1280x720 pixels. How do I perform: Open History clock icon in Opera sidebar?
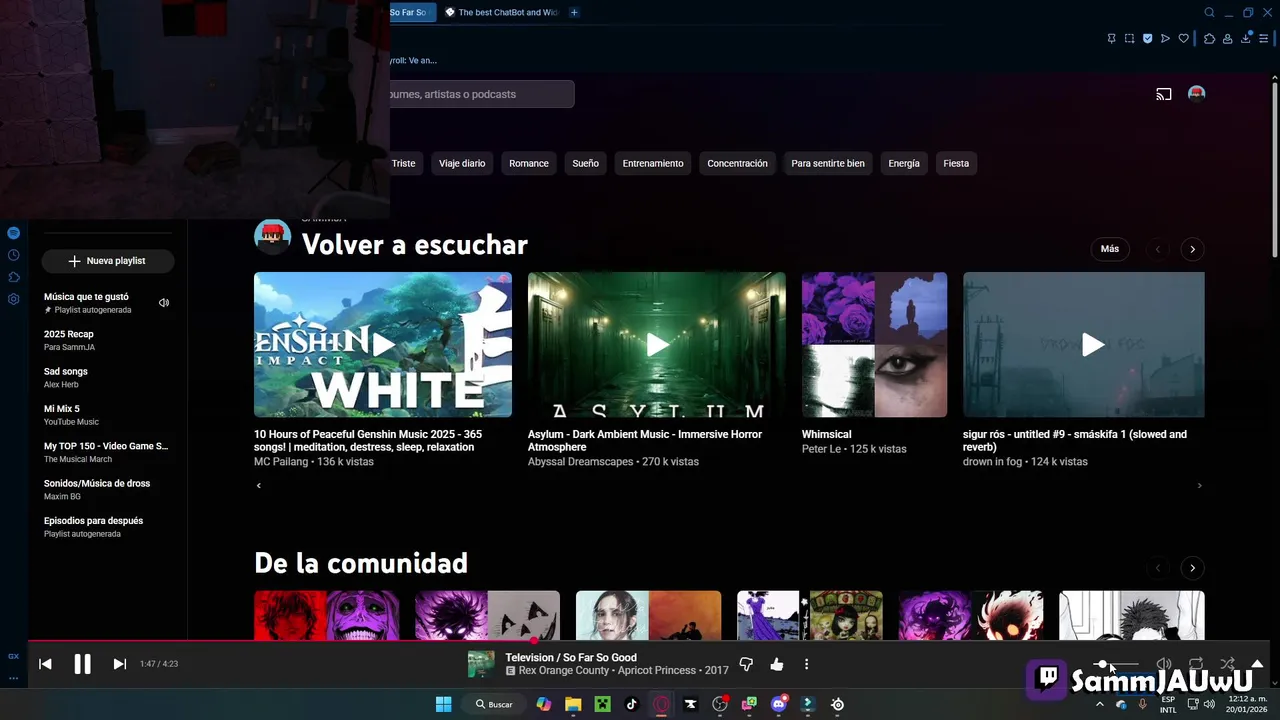13,255
